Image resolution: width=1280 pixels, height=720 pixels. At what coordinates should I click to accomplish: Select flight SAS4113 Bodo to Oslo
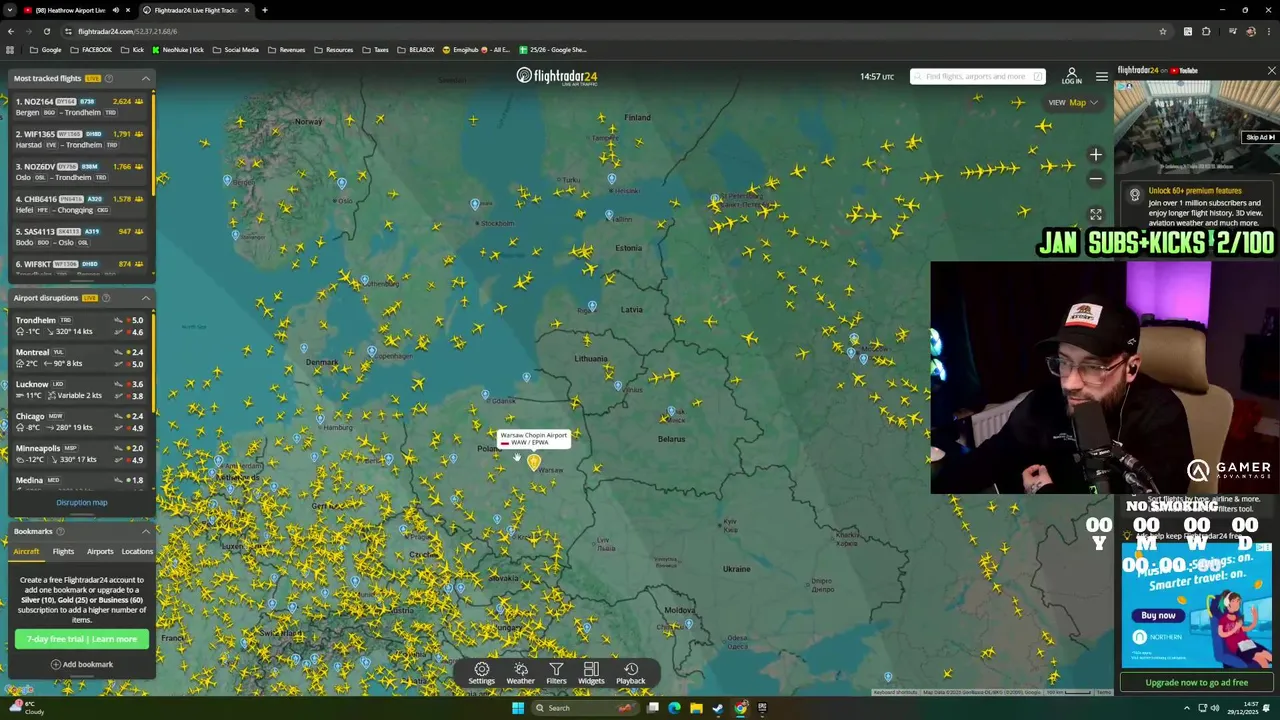[x=78, y=236]
